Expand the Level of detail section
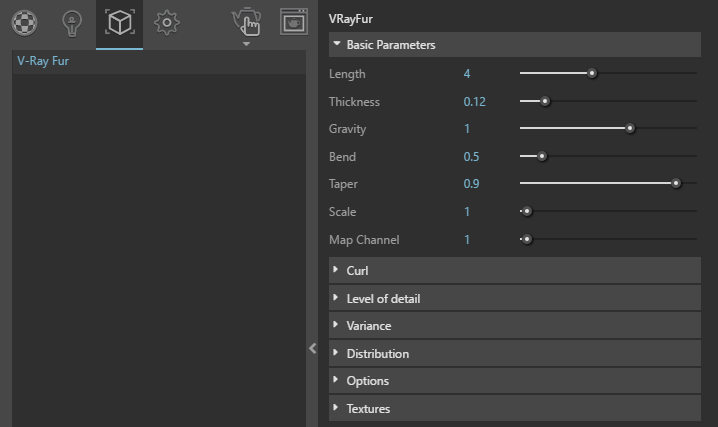718x427 pixels. [x=515, y=298]
